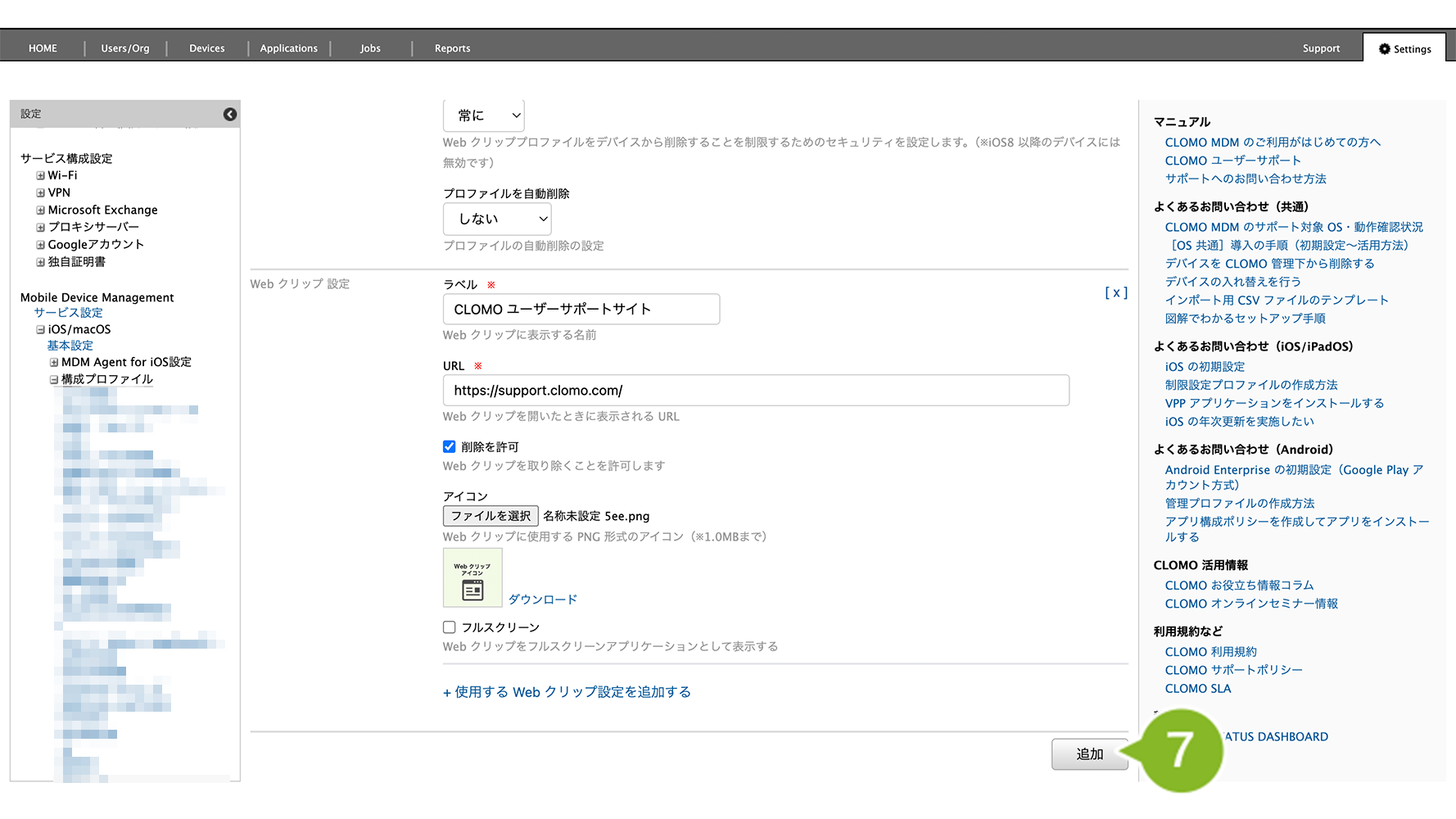1456x819 pixels.
Task: Open the プロファイルを自動削除 dropdown
Action: [497, 219]
